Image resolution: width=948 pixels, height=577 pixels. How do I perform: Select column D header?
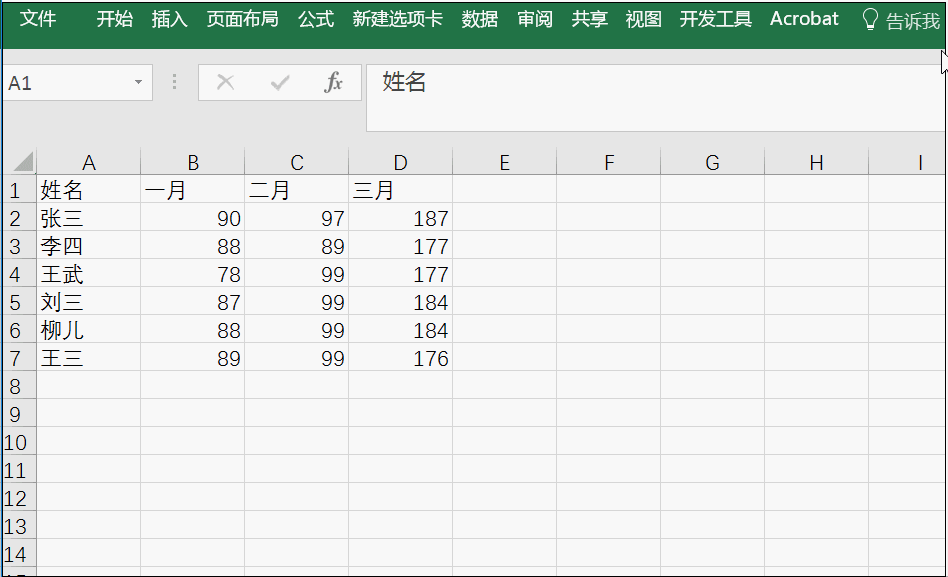click(x=400, y=162)
